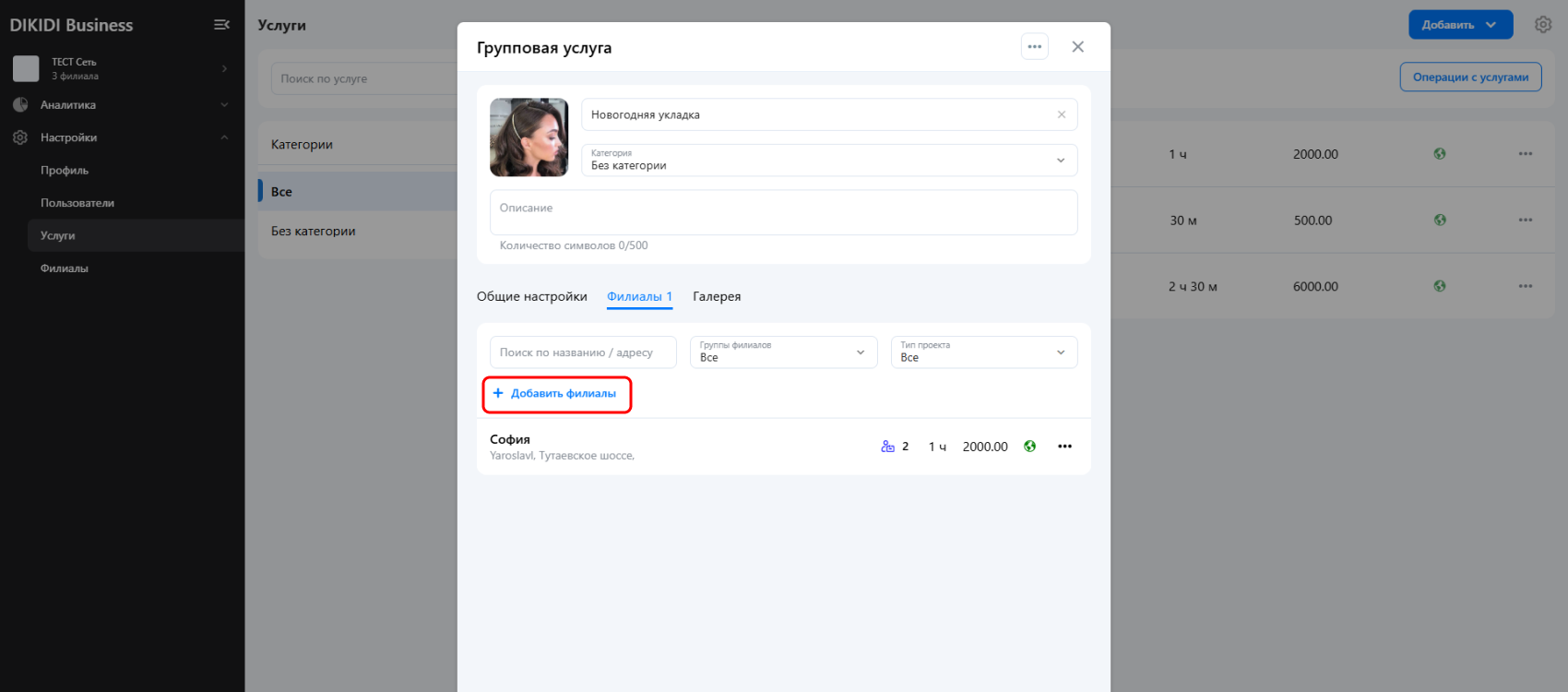Switch to the Галерея tab
The image size is (1568, 692).
717,297
